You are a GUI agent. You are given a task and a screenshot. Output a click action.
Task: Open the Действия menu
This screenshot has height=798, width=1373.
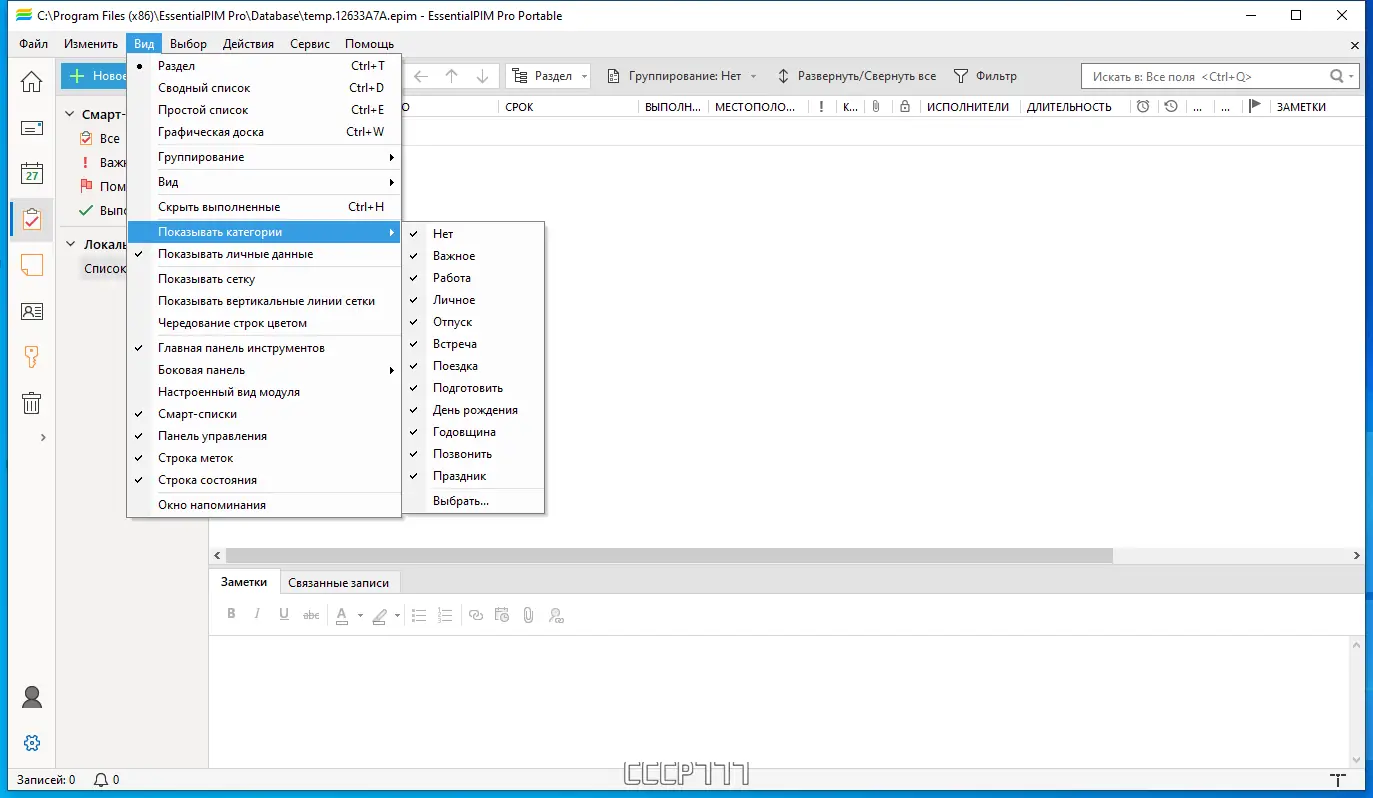(x=248, y=44)
